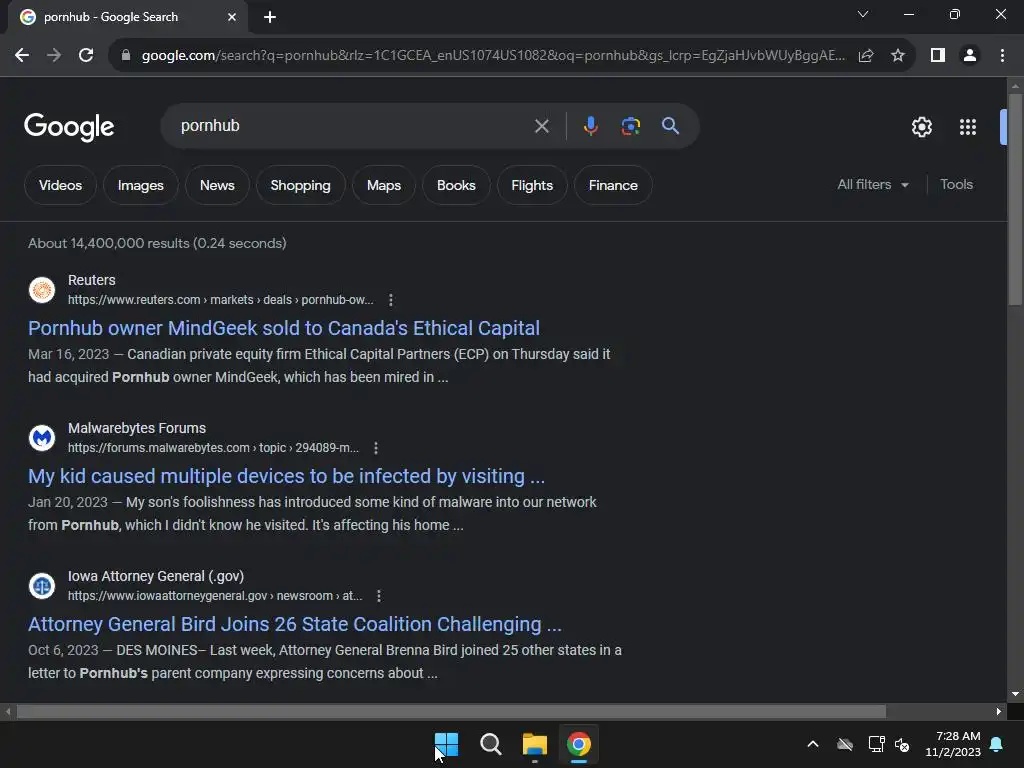Clear the search box text
This screenshot has height=768, width=1024.
click(x=541, y=126)
